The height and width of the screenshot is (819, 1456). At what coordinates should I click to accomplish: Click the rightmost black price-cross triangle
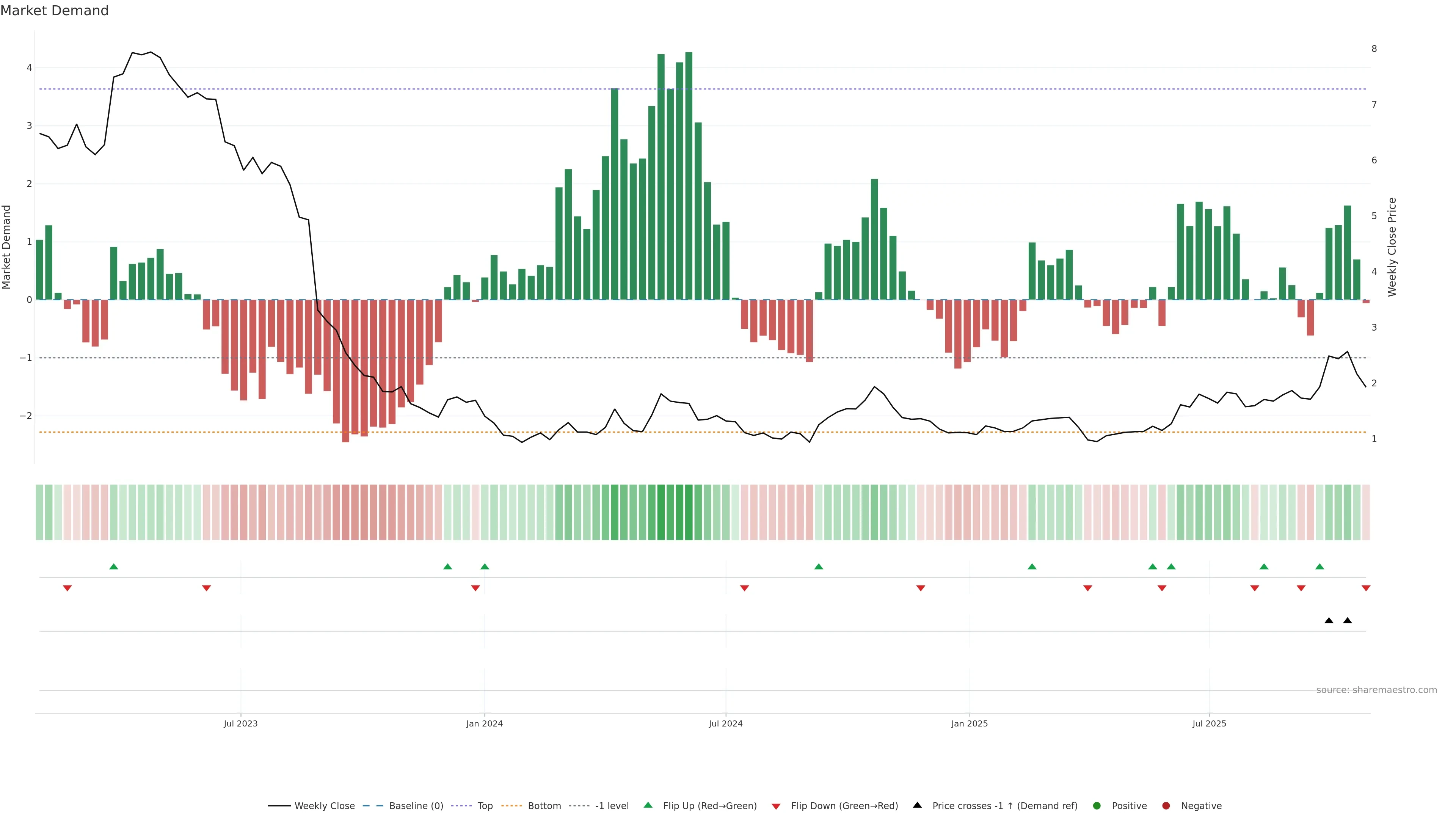pyautogui.click(x=1348, y=621)
